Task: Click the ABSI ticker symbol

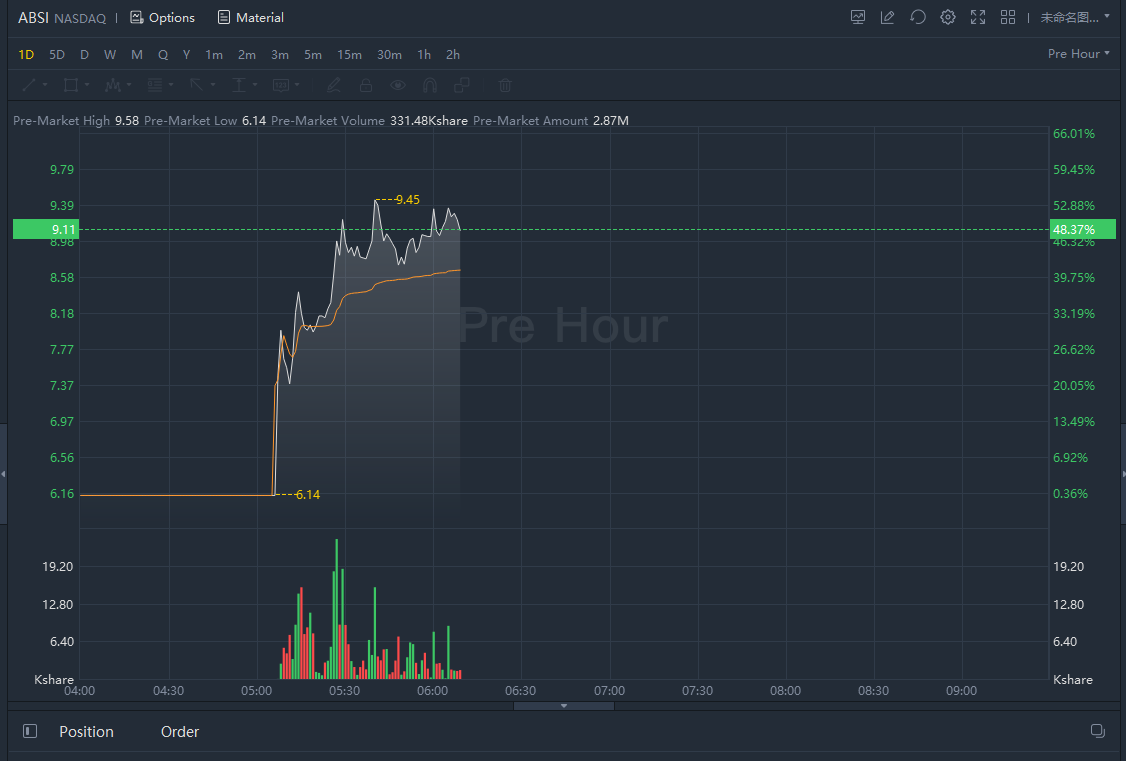Action: click(33, 17)
